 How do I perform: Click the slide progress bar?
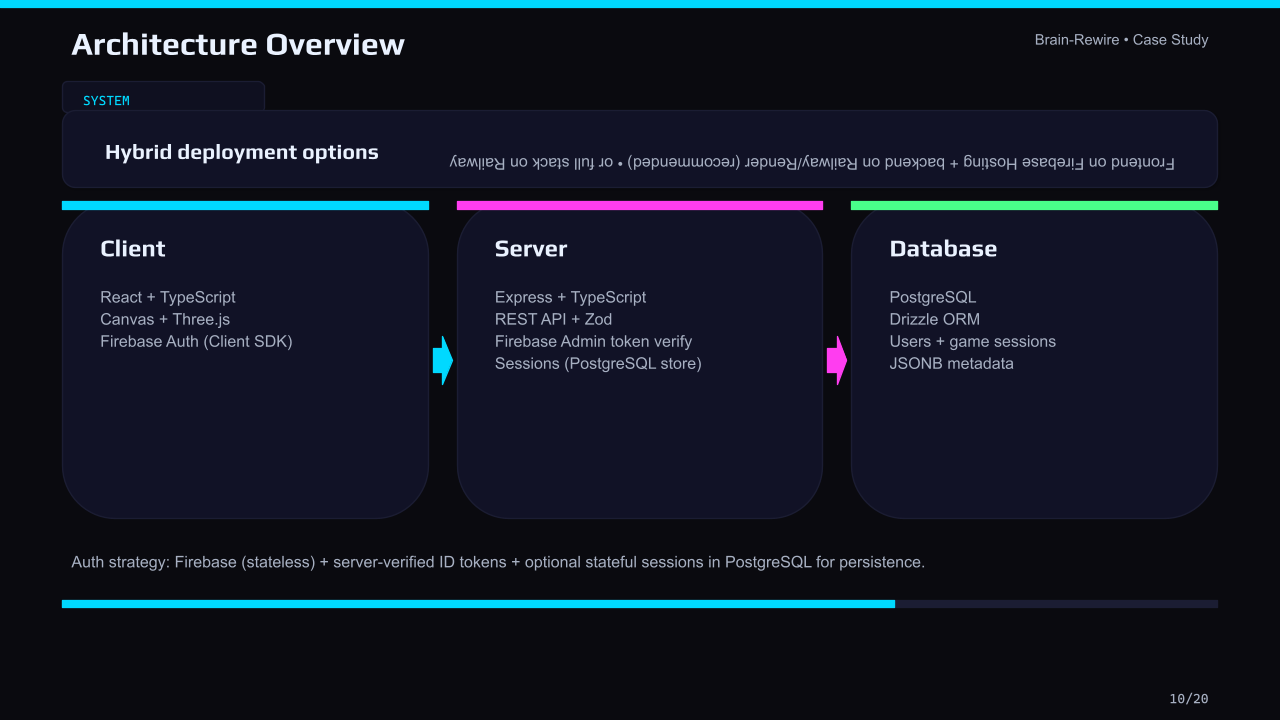(x=640, y=604)
